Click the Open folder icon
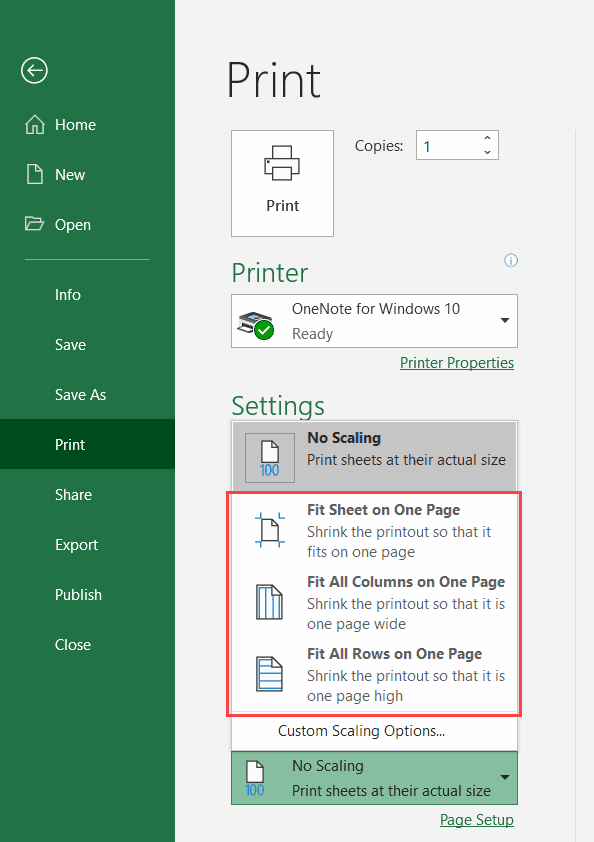 coord(34,223)
